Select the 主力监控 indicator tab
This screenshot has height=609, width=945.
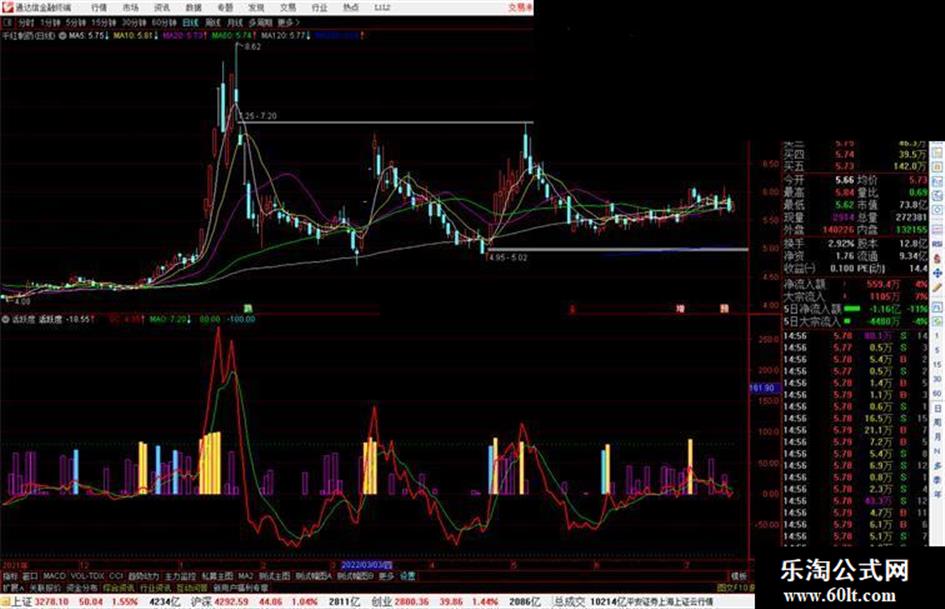pos(180,576)
